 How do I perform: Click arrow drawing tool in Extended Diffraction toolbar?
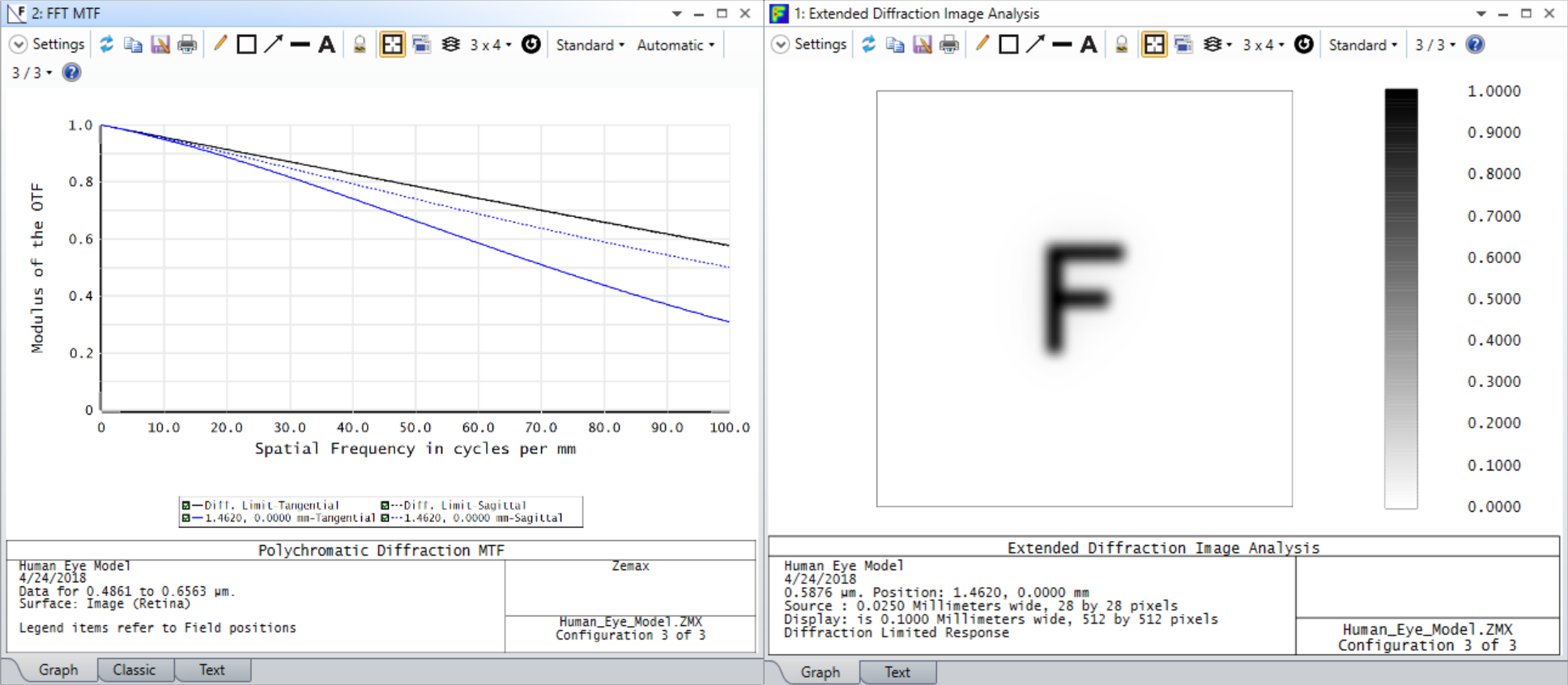pos(1035,45)
